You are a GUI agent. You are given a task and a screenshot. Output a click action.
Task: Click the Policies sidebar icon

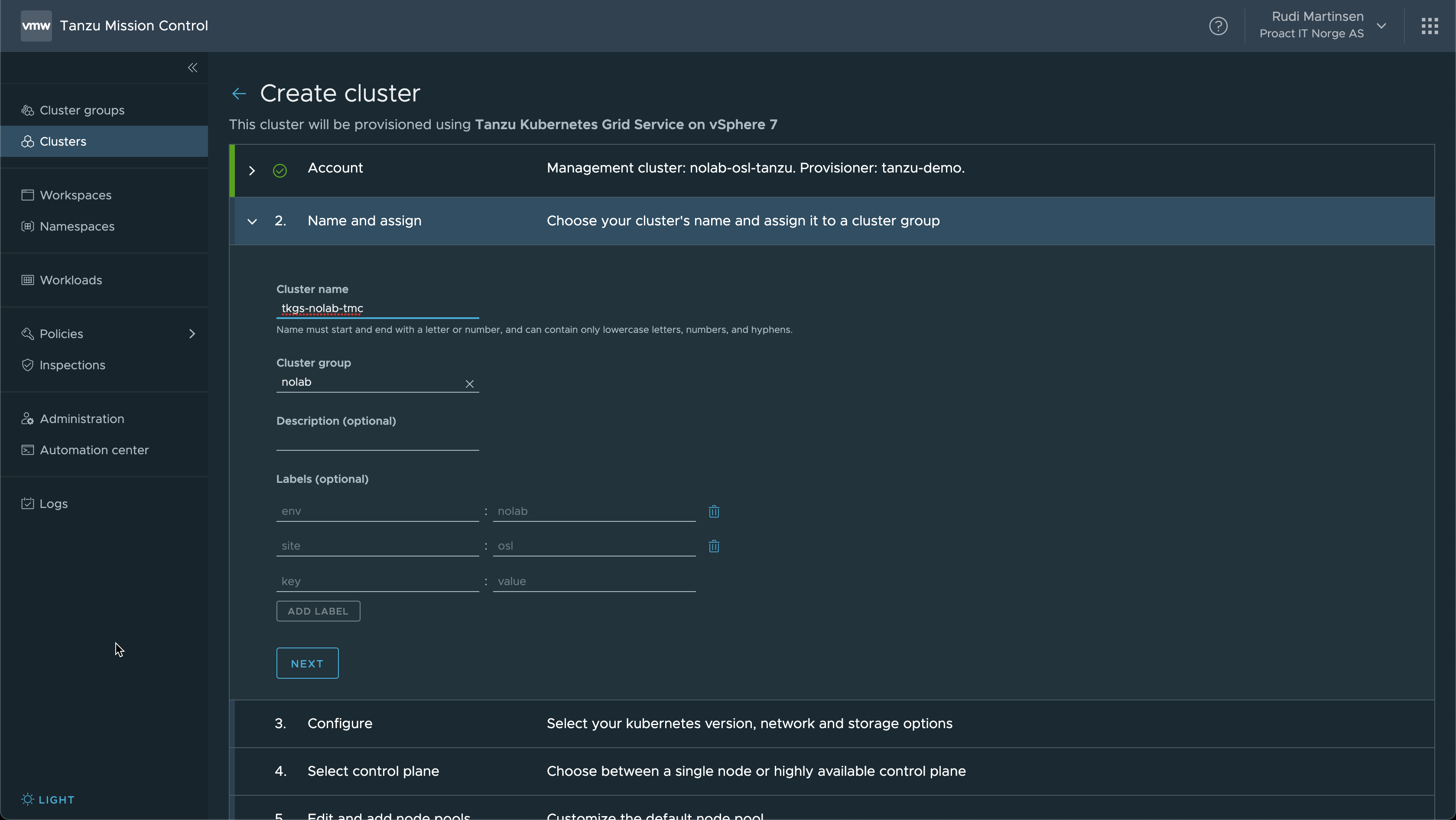point(27,333)
